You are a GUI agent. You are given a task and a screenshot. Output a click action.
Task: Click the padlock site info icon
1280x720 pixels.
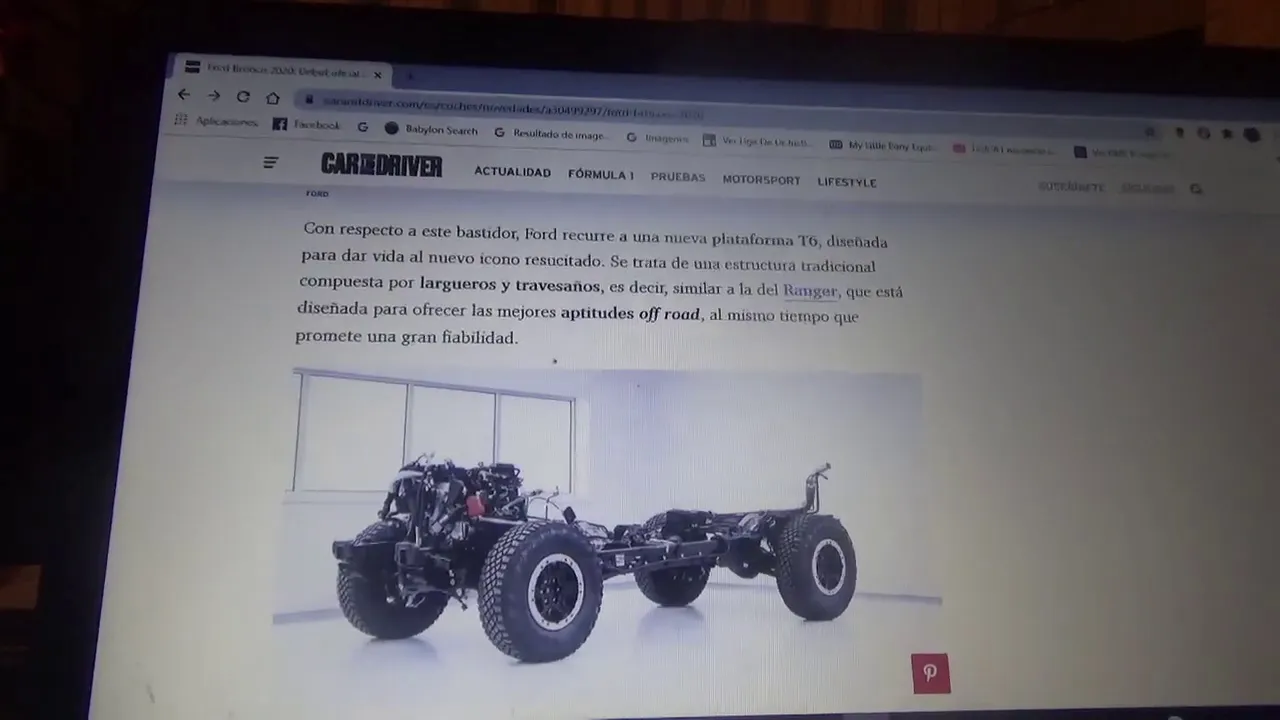309,100
